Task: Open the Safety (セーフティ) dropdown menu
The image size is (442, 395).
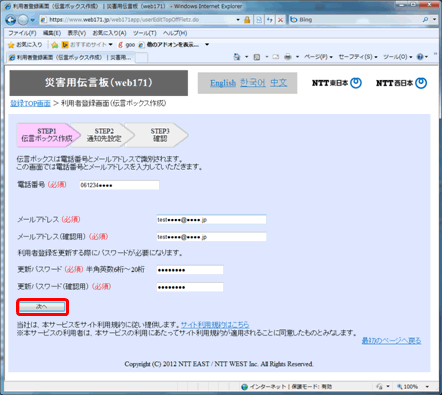Action: [x=358, y=57]
